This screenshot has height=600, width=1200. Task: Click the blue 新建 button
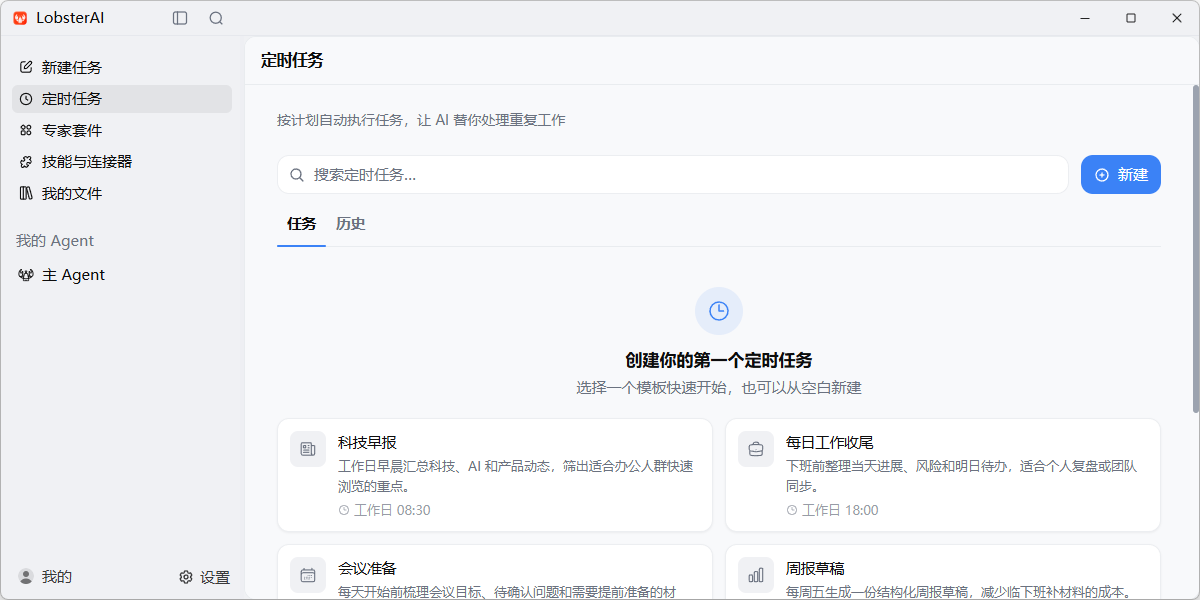point(1121,175)
